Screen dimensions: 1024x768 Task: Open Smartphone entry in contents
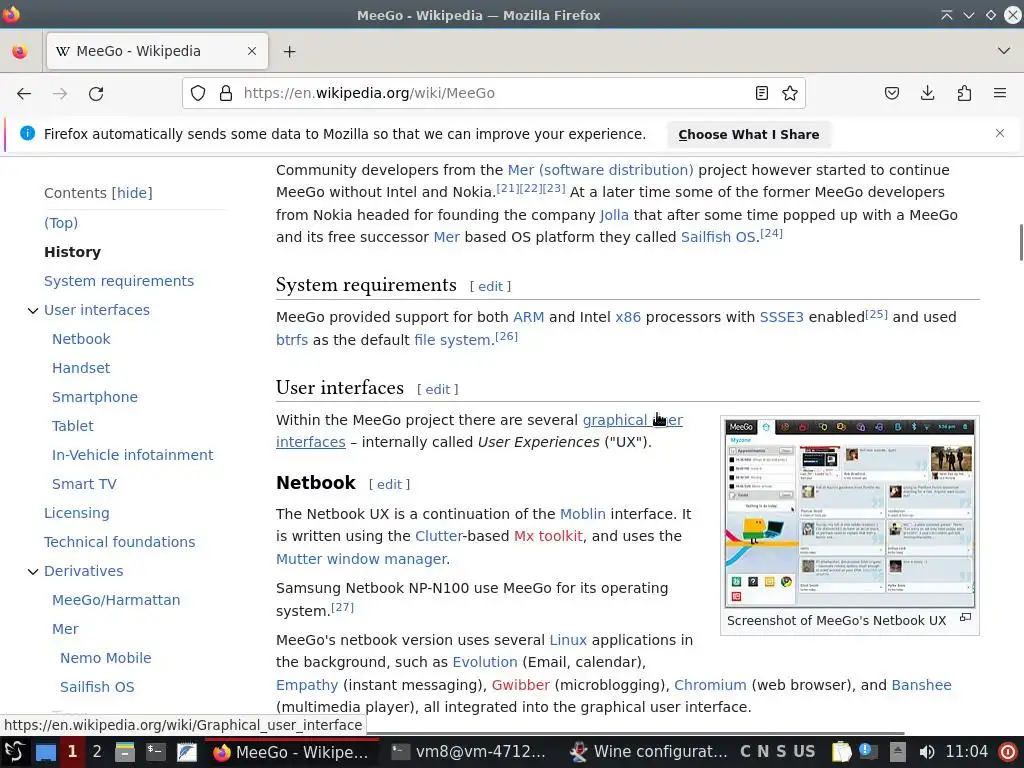coord(95,397)
